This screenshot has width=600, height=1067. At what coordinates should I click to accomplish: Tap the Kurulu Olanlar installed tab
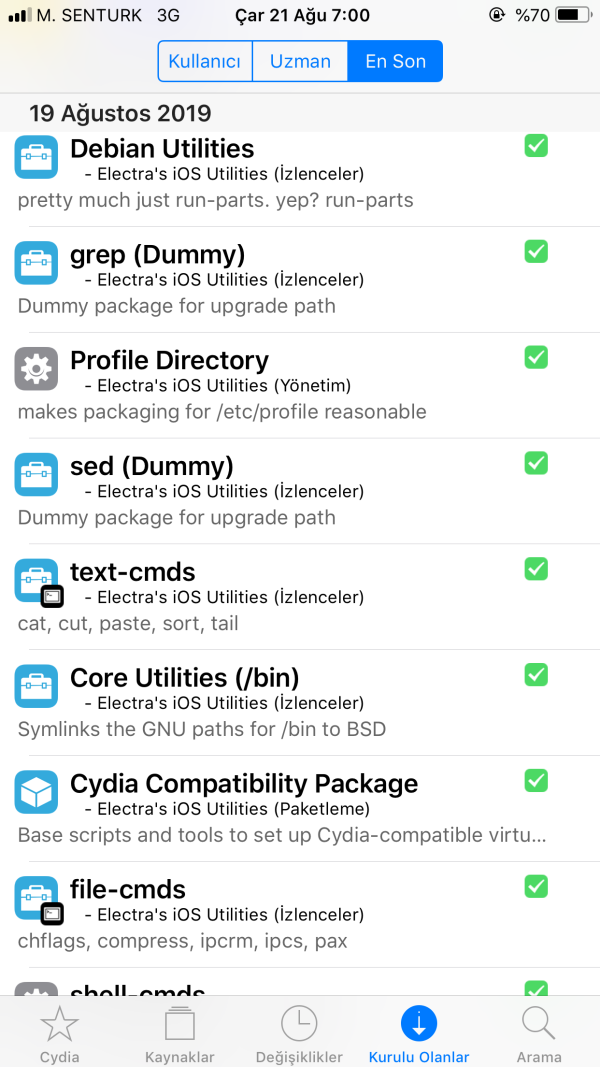419,1034
